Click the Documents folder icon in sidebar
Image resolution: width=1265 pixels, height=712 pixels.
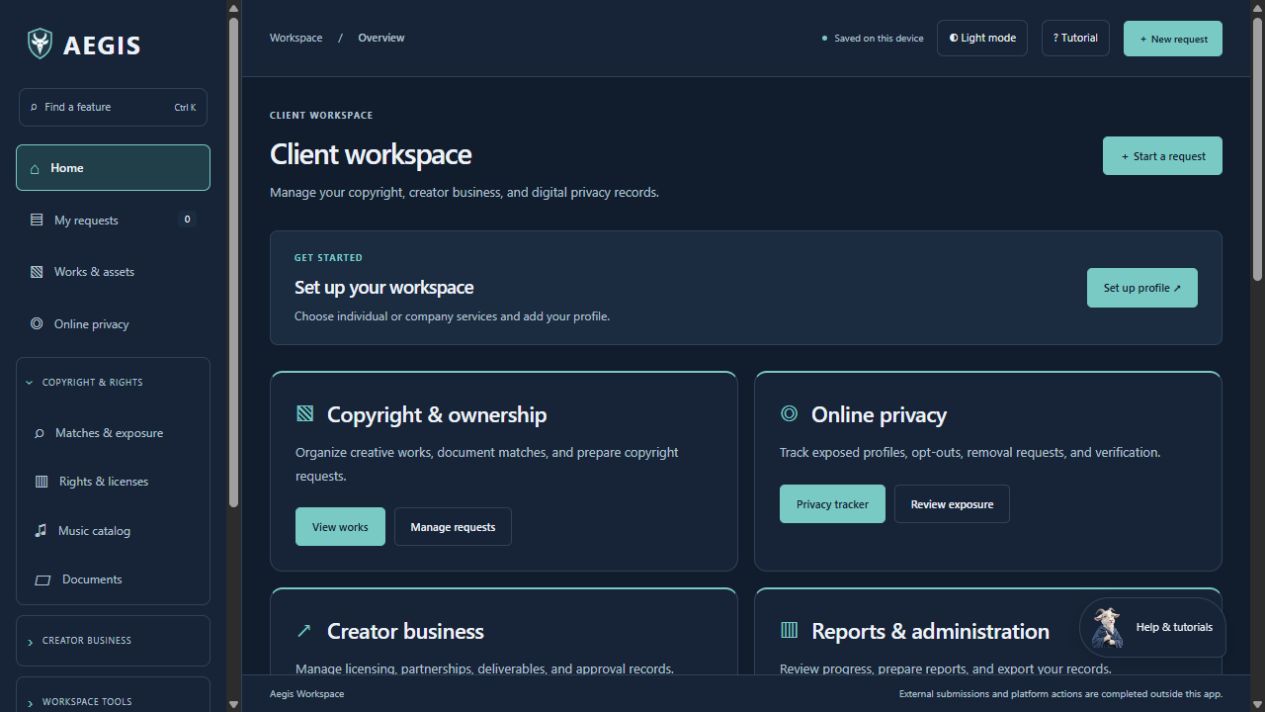[x=43, y=580]
